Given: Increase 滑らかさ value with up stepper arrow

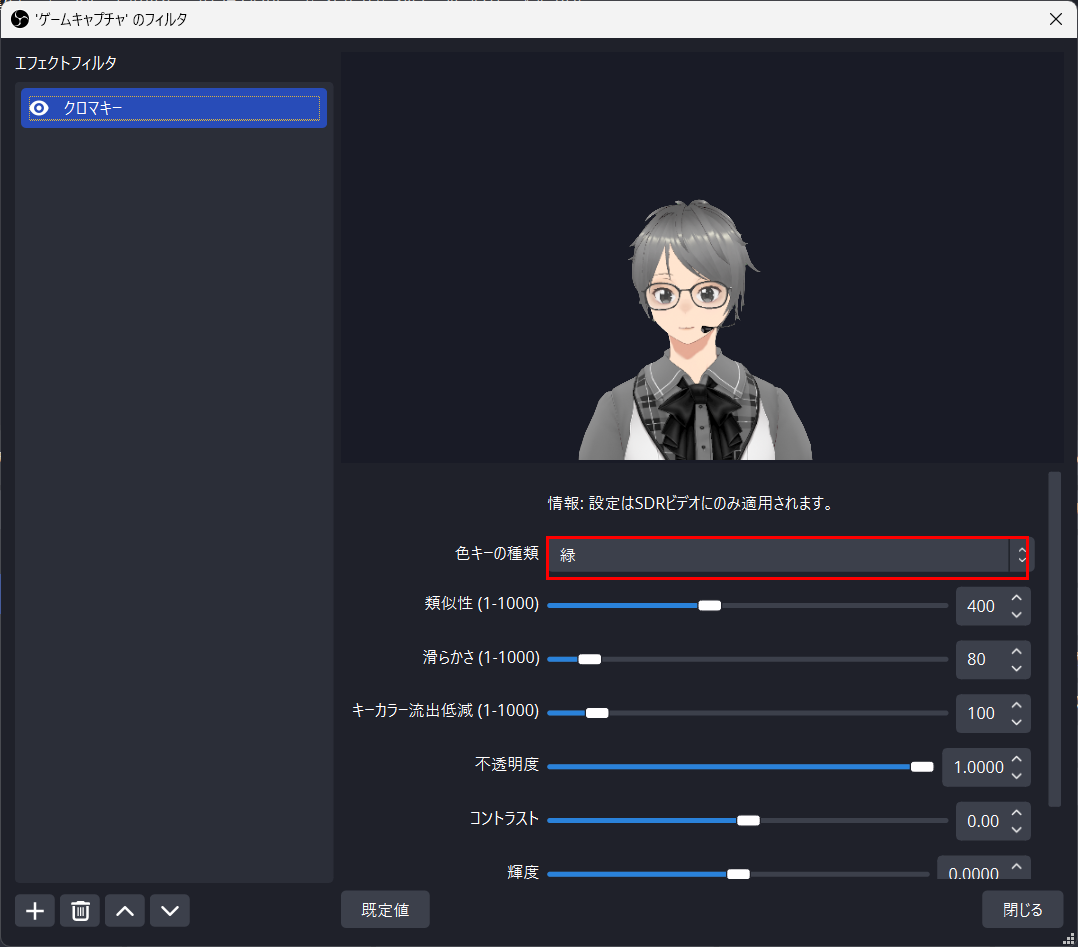Looking at the screenshot, I should [x=1017, y=651].
